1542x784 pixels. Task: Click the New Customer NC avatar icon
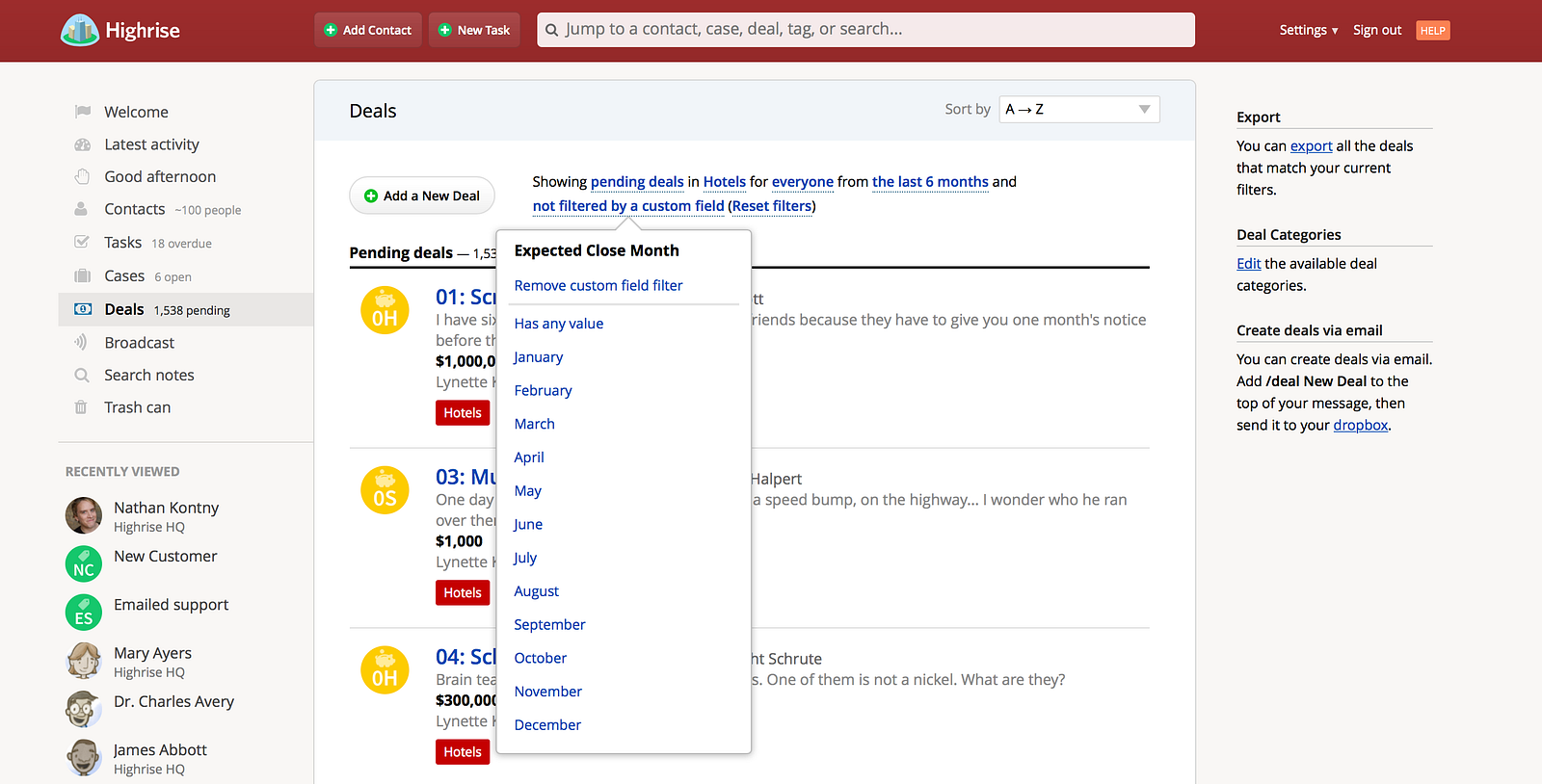click(x=84, y=563)
